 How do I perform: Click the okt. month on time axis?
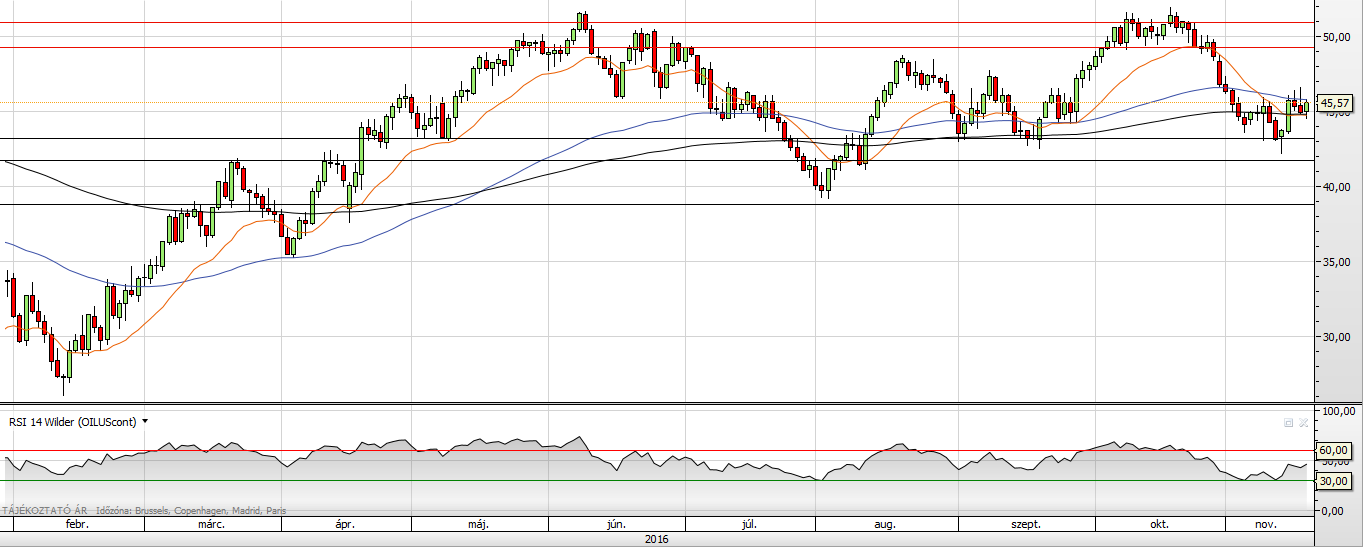(1160, 524)
